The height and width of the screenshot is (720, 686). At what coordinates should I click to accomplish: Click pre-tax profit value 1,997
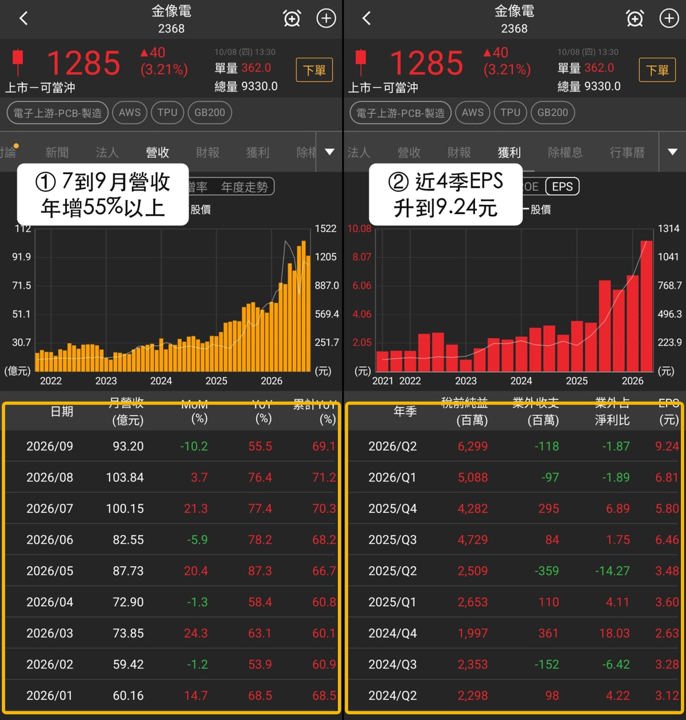pyautogui.click(x=472, y=633)
